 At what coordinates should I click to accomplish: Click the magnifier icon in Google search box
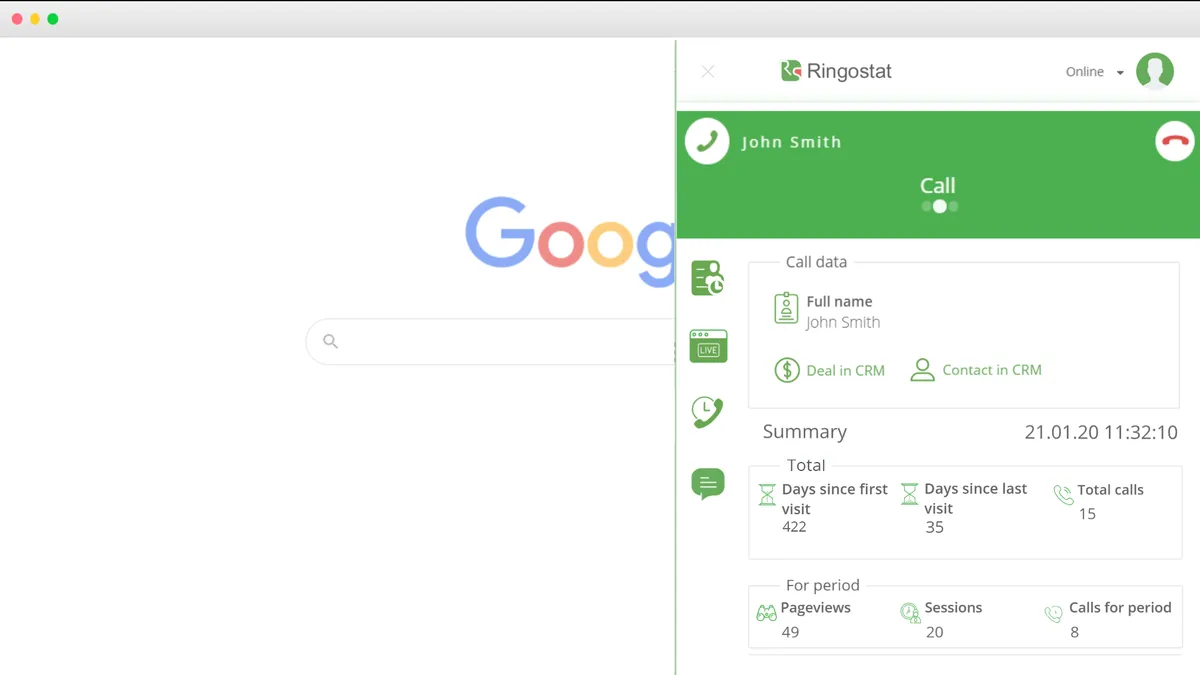[x=331, y=341]
